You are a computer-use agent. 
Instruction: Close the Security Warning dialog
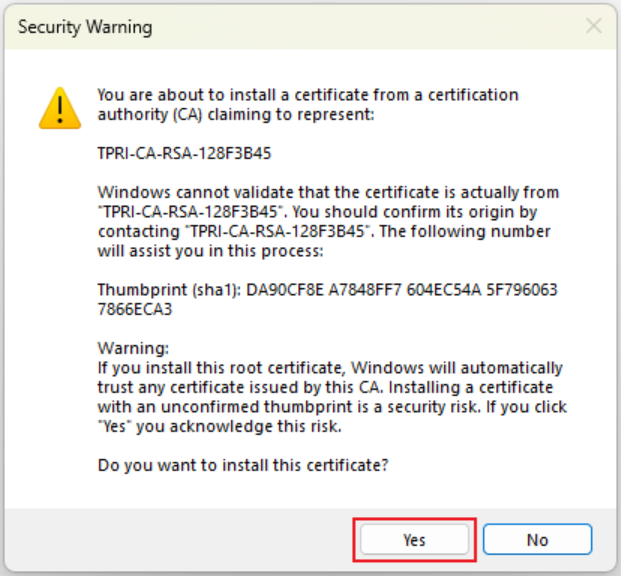coord(594,27)
